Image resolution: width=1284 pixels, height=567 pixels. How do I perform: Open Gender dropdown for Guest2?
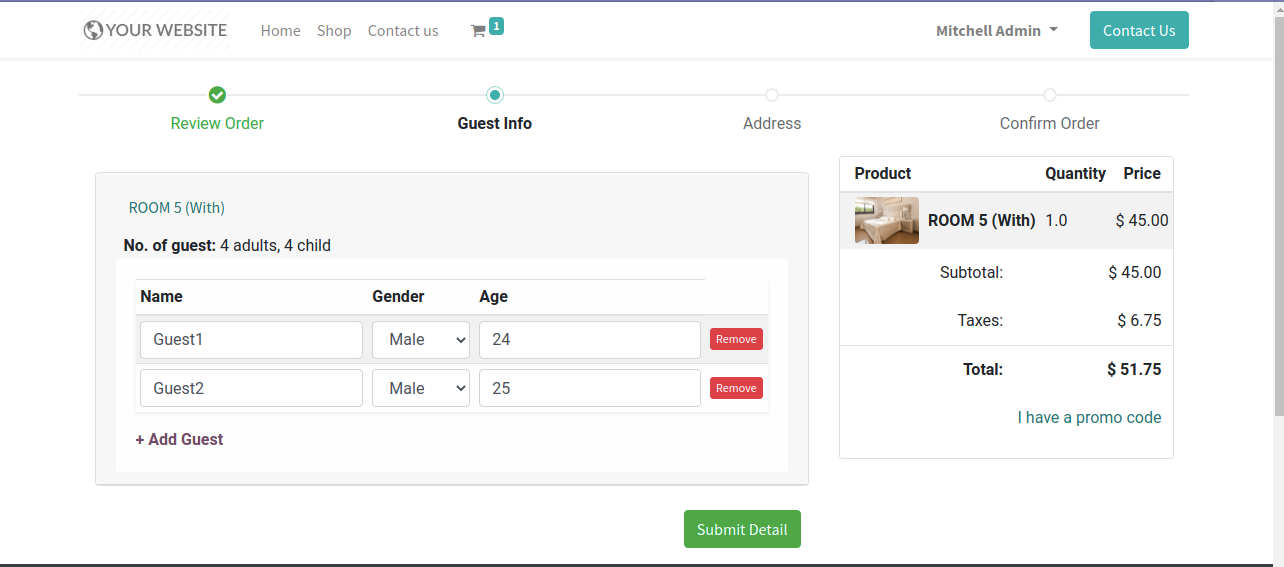click(x=420, y=388)
